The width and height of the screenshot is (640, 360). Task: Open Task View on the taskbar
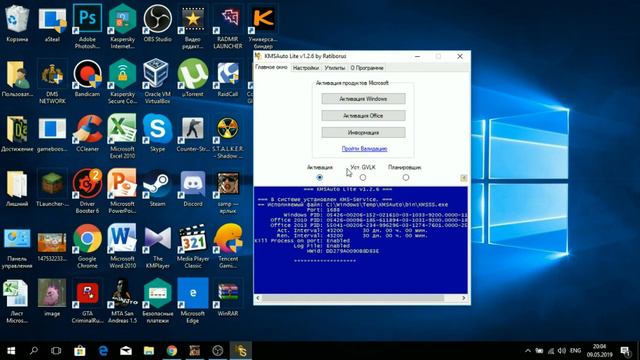tap(56, 351)
